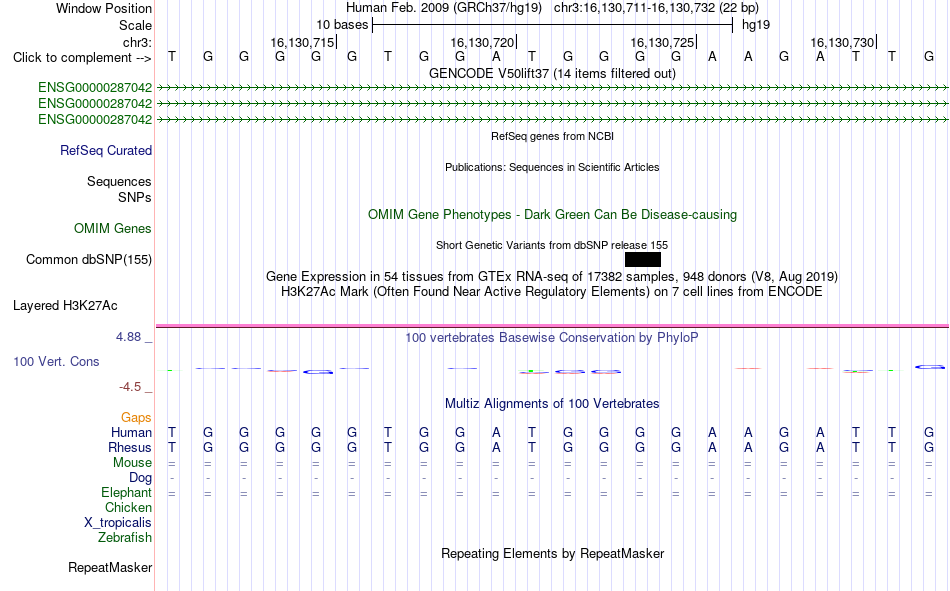Image resolution: width=950 pixels, height=591 pixels.
Task: Click the chr3: ruler label
Action: pos(137,42)
